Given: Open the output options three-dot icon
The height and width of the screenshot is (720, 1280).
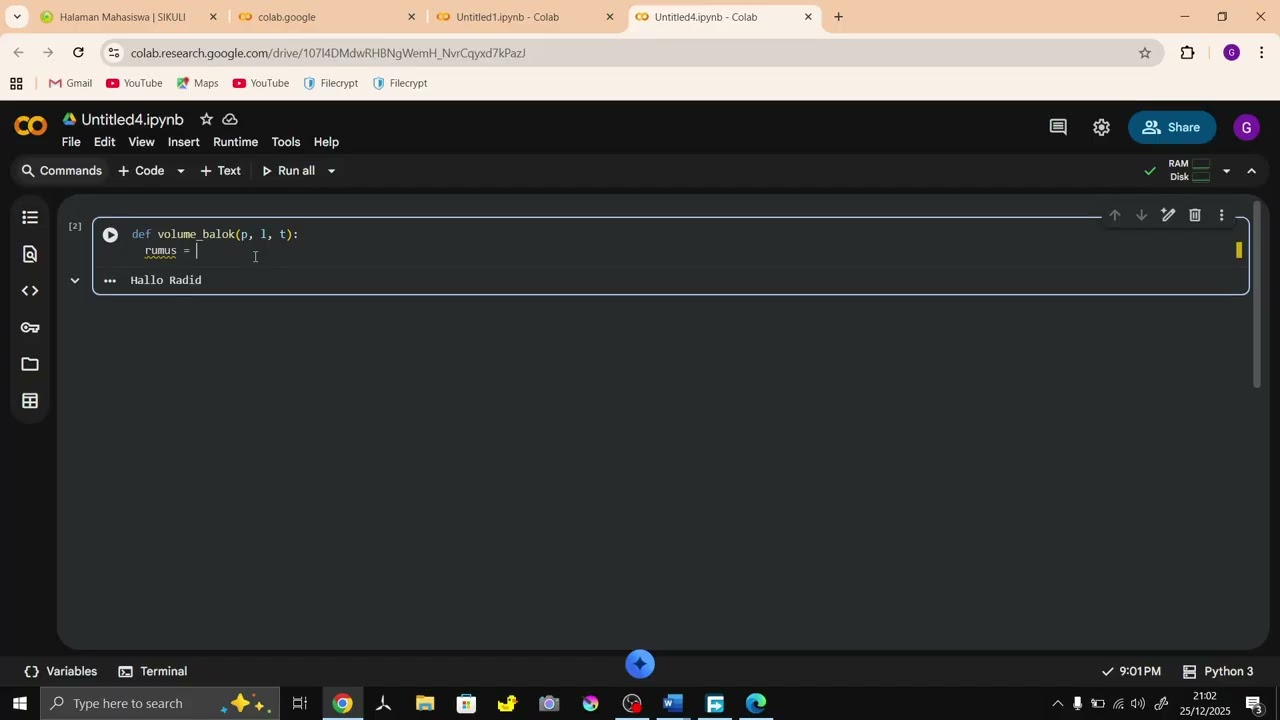Looking at the screenshot, I should tap(110, 281).
